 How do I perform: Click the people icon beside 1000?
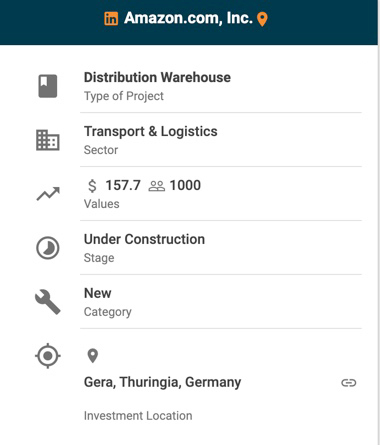pyautogui.click(x=157, y=186)
